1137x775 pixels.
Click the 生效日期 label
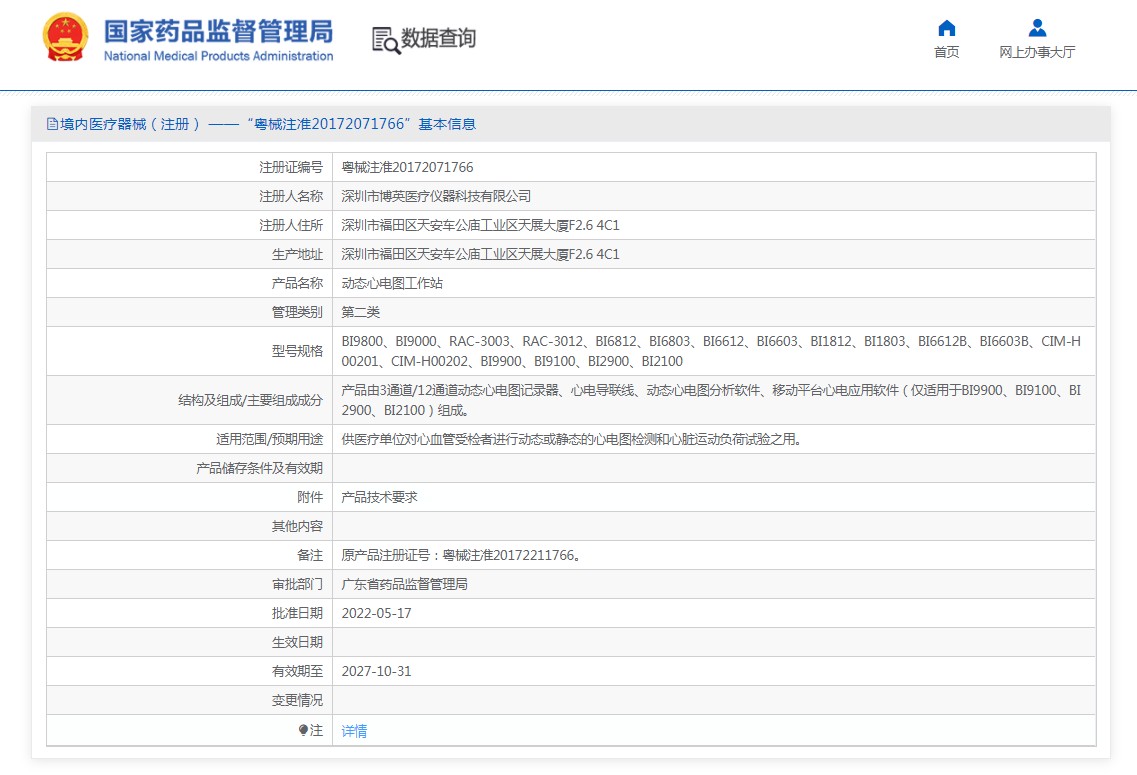tap(297, 642)
